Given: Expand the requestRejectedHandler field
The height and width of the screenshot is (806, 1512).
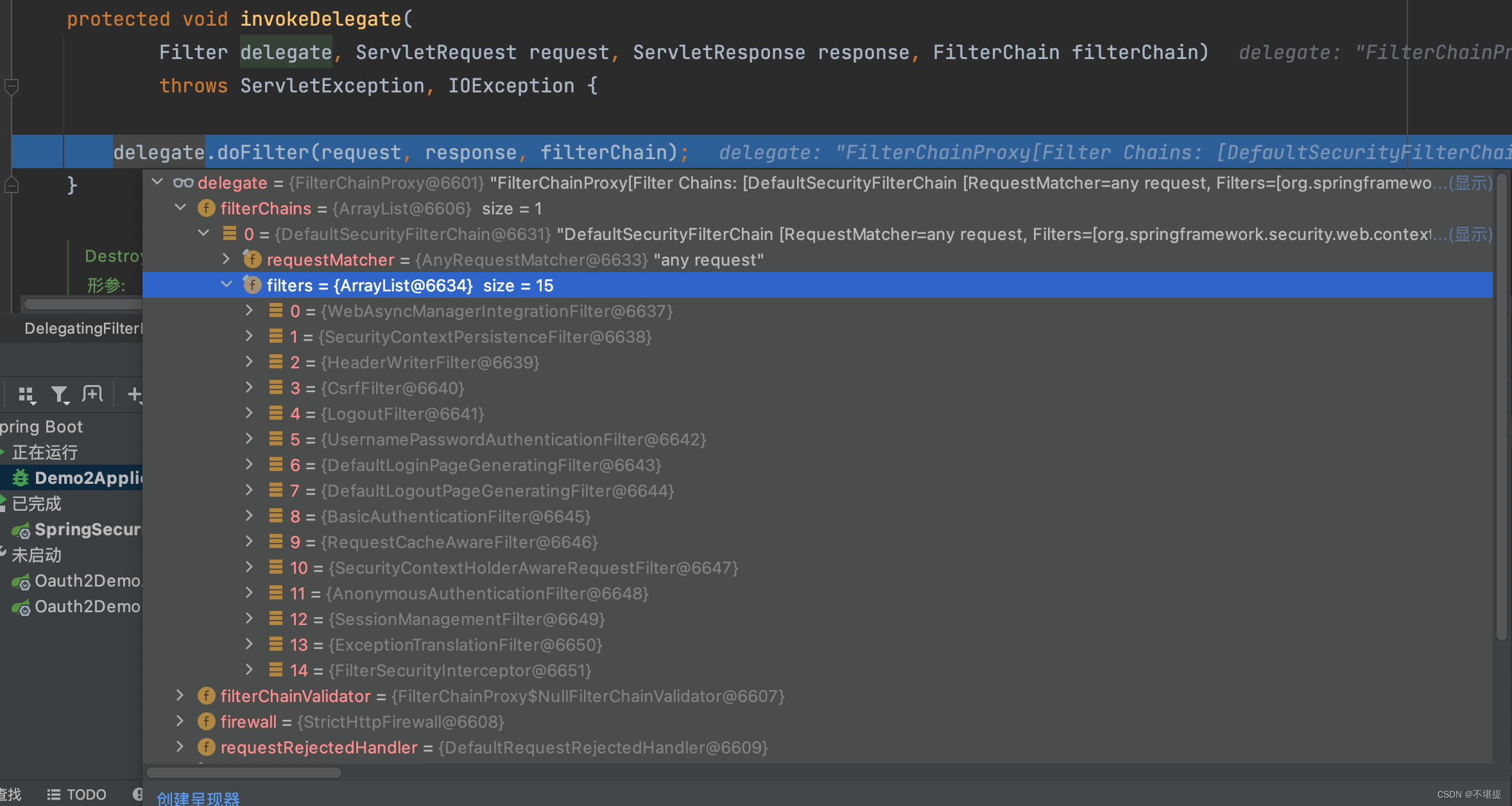Looking at the screenshot, I should [180, 747].
